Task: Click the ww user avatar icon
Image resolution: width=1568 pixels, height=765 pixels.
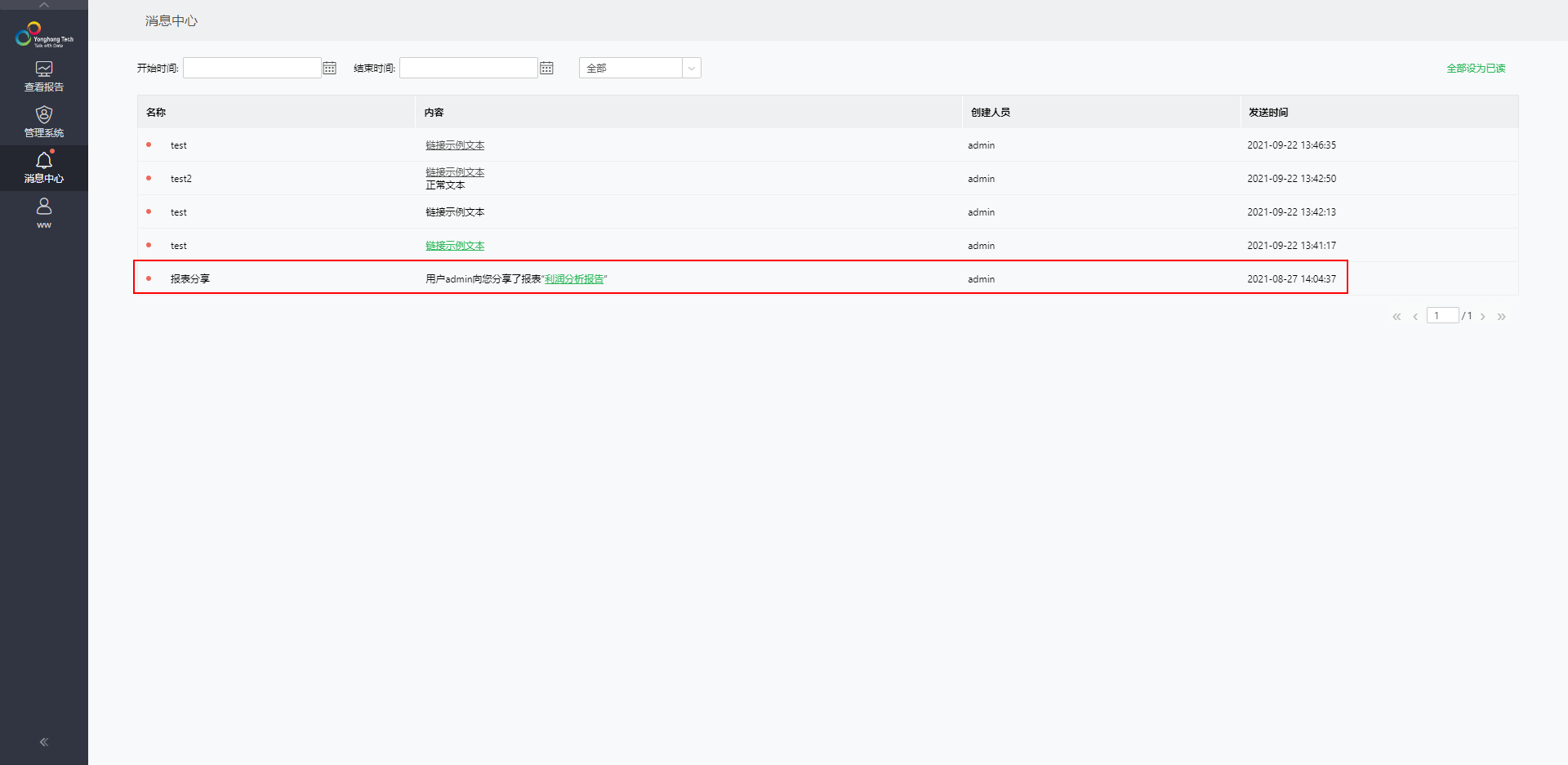Action: (x=44, y=207)
